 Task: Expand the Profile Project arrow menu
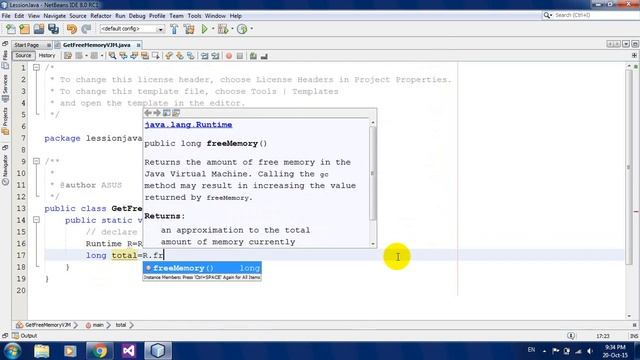(251, 29)
